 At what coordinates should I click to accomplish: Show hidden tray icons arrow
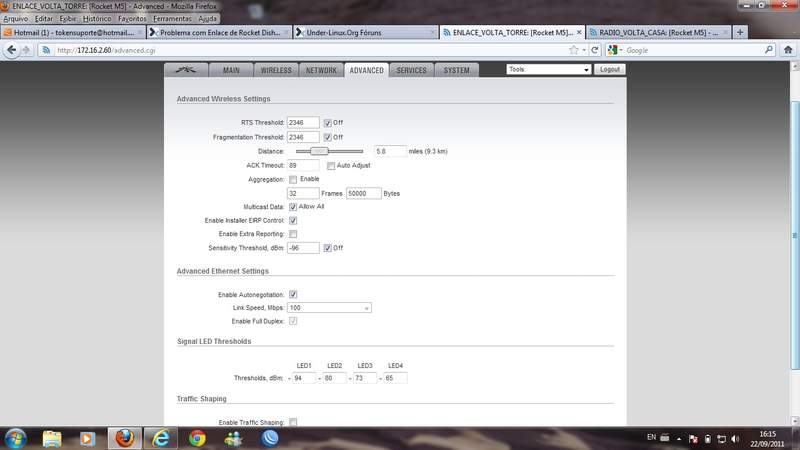point(679,439)
